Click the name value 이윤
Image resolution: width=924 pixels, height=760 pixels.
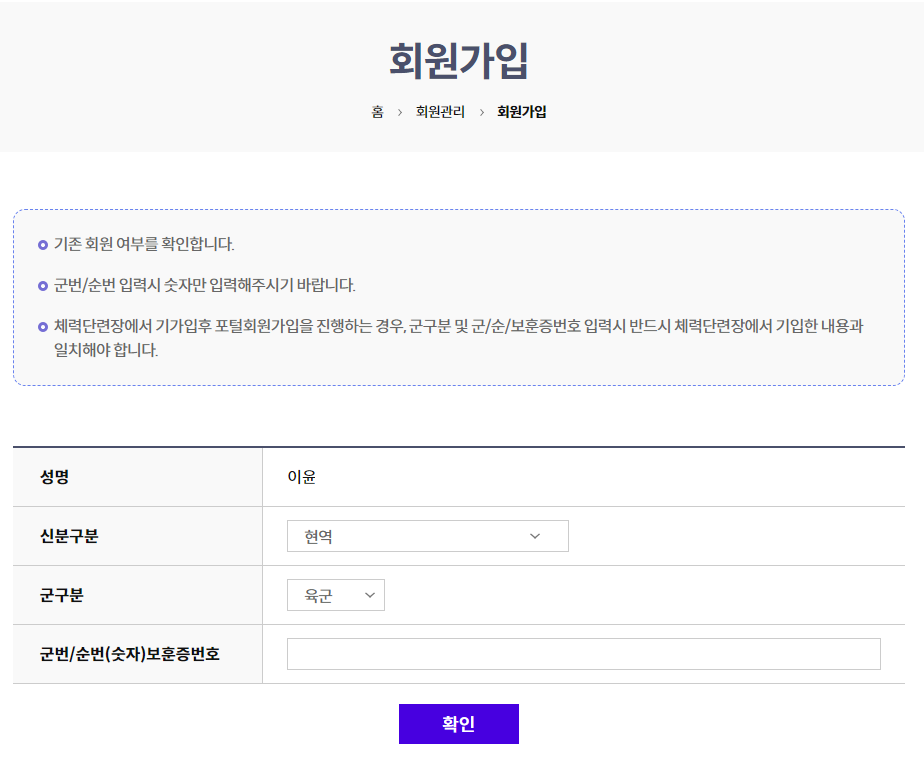coord(301,477)
